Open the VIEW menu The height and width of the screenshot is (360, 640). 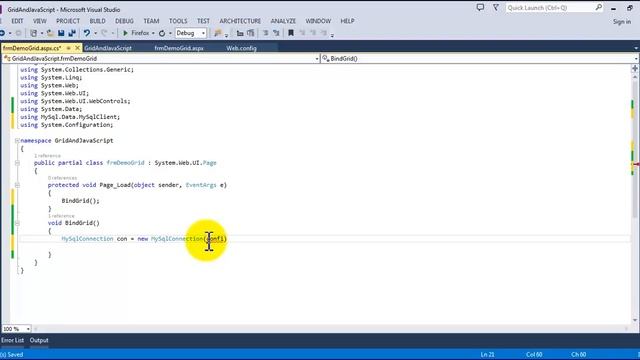click(40, 21)
